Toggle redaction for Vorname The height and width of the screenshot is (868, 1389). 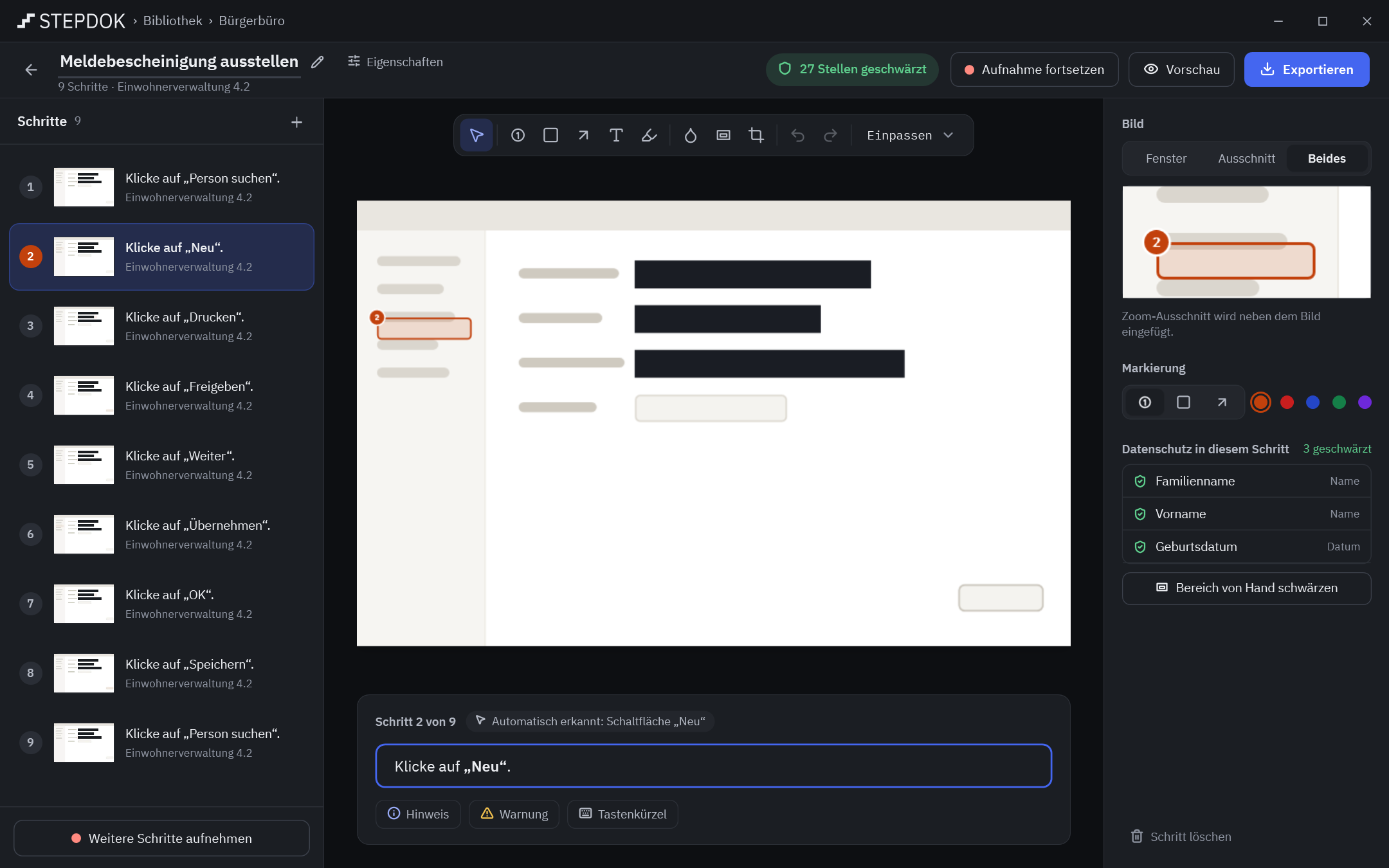click(1246, 514)
